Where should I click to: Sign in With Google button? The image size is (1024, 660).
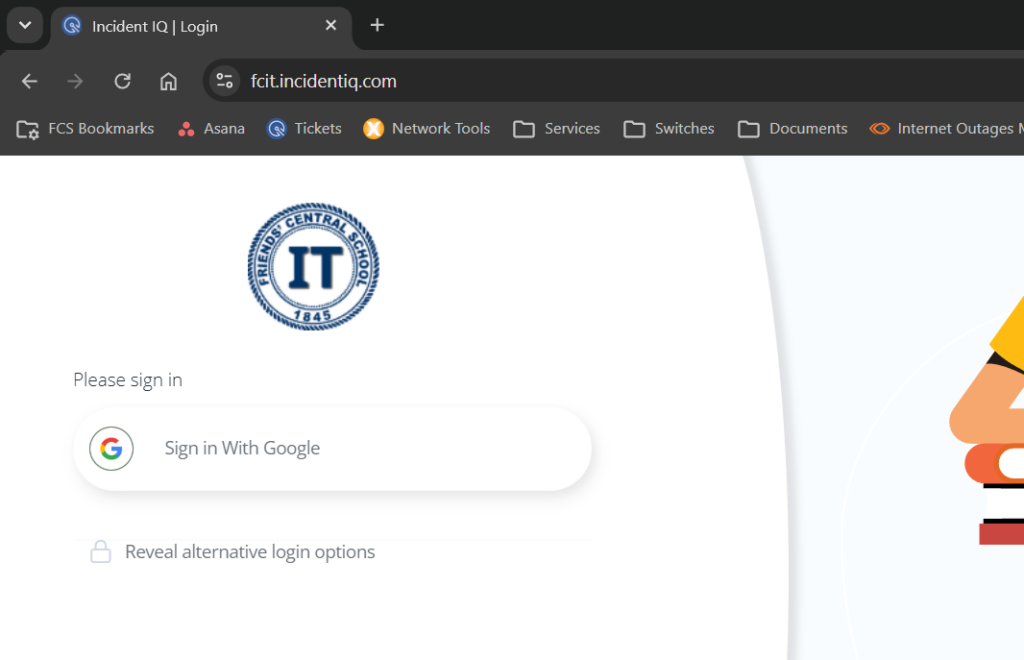click(x=332, y=448)
